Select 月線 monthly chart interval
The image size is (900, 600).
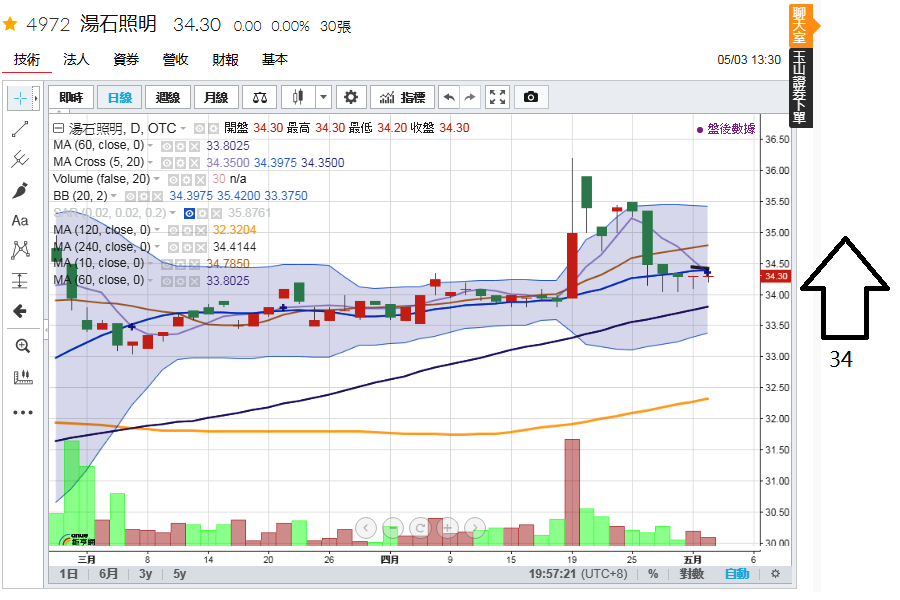coord(216,97)
